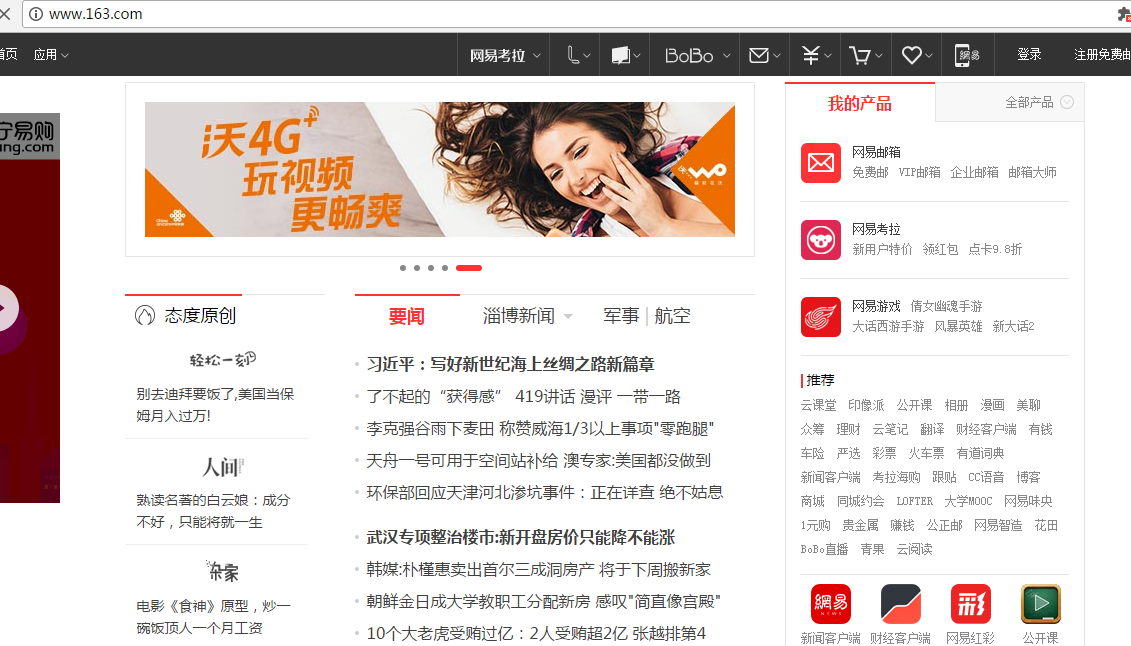Open the 网易红彩 lottery app icon
The image size is (1131, 646).
(970, 604)
